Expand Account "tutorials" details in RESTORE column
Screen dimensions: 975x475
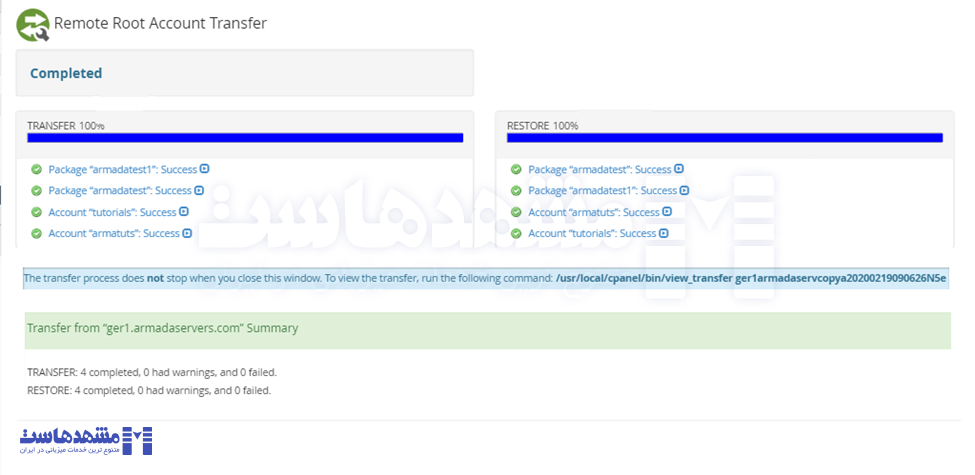[664, 233]
